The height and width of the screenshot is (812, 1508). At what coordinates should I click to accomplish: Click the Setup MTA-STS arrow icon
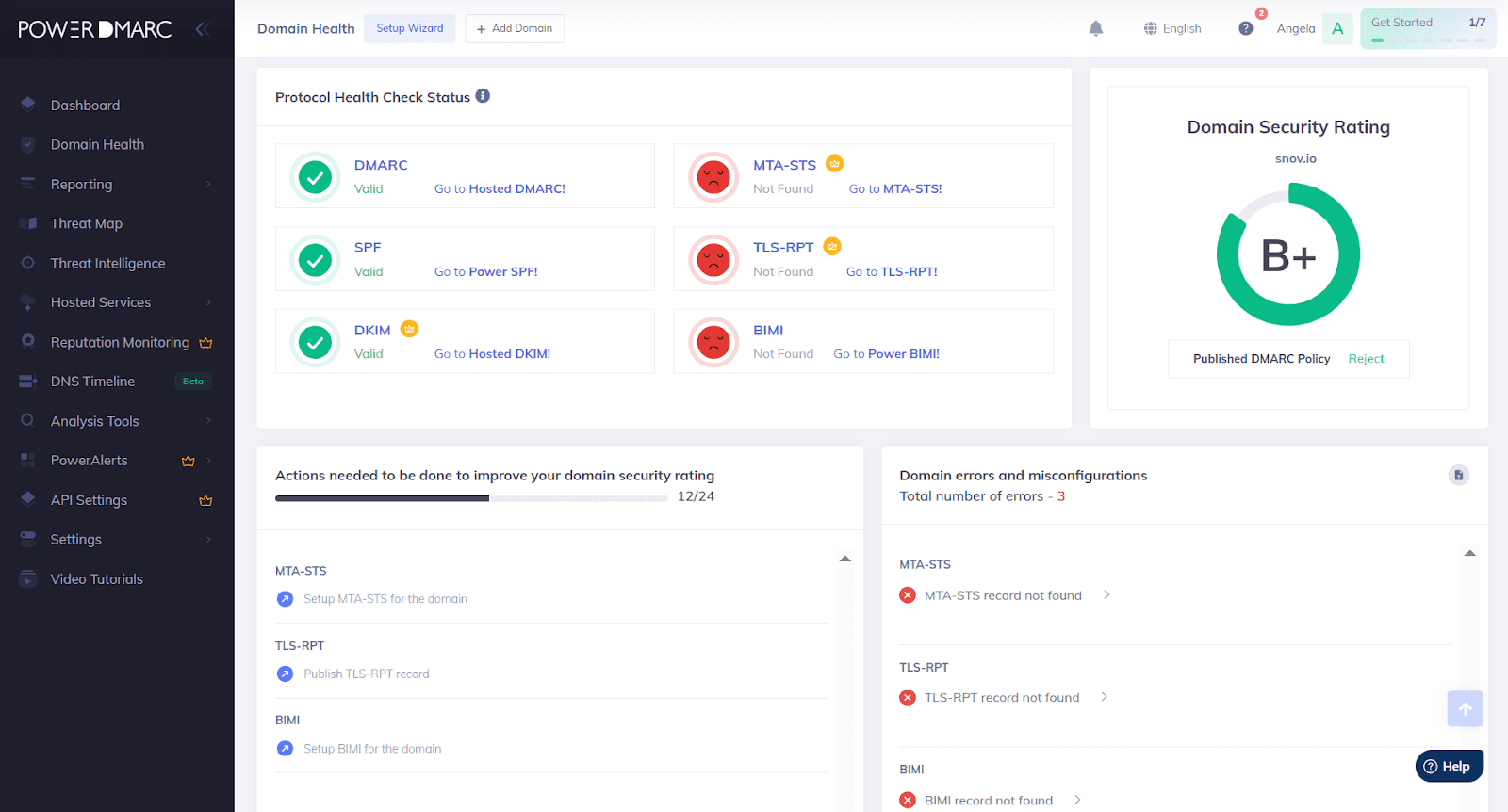[285, 599]
